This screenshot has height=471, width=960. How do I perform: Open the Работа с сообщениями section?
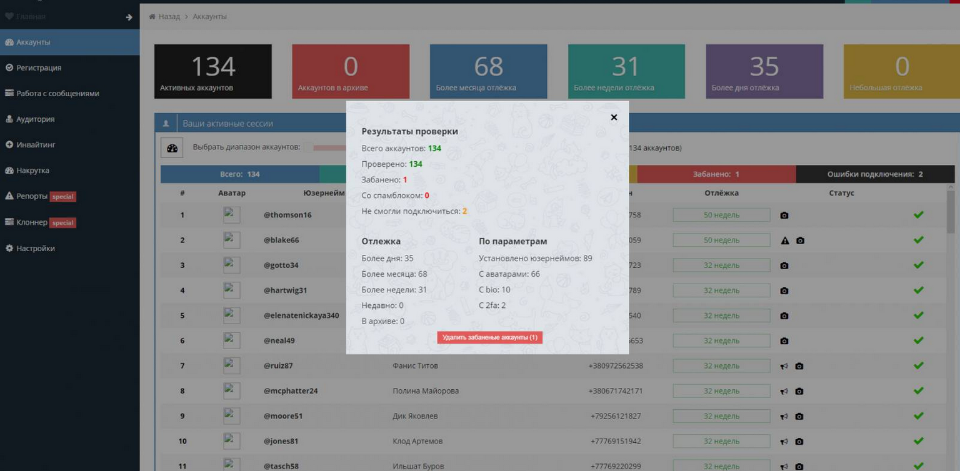pos(57,93)
